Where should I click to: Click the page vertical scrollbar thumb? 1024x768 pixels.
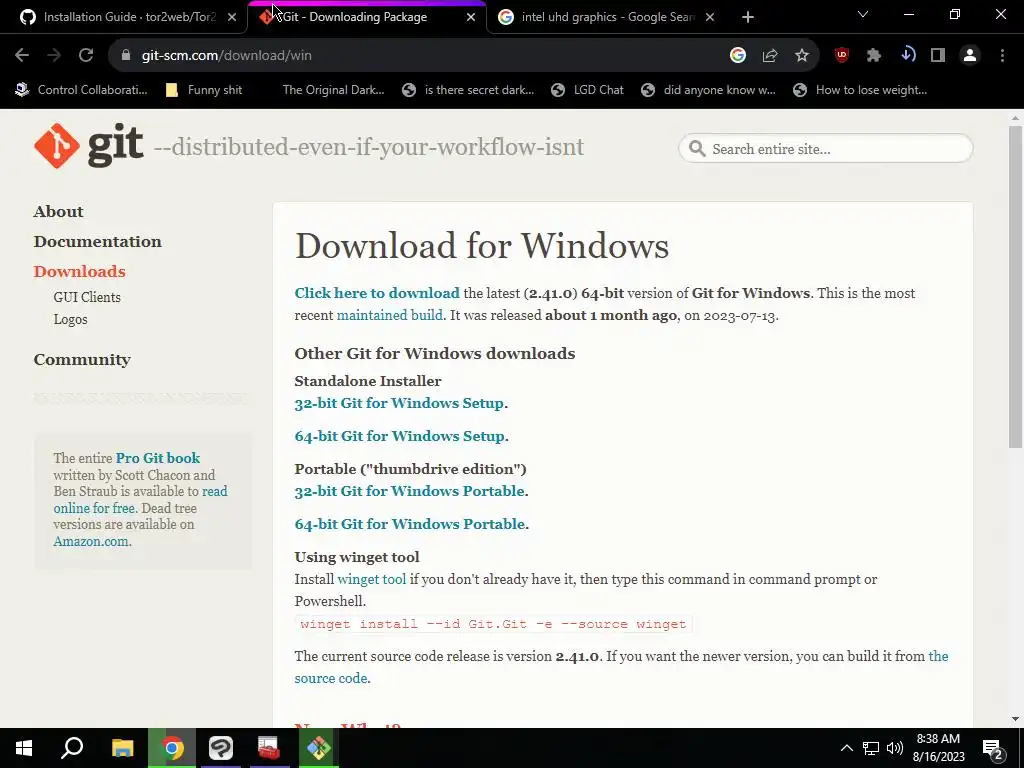(x=1015, y=286)
